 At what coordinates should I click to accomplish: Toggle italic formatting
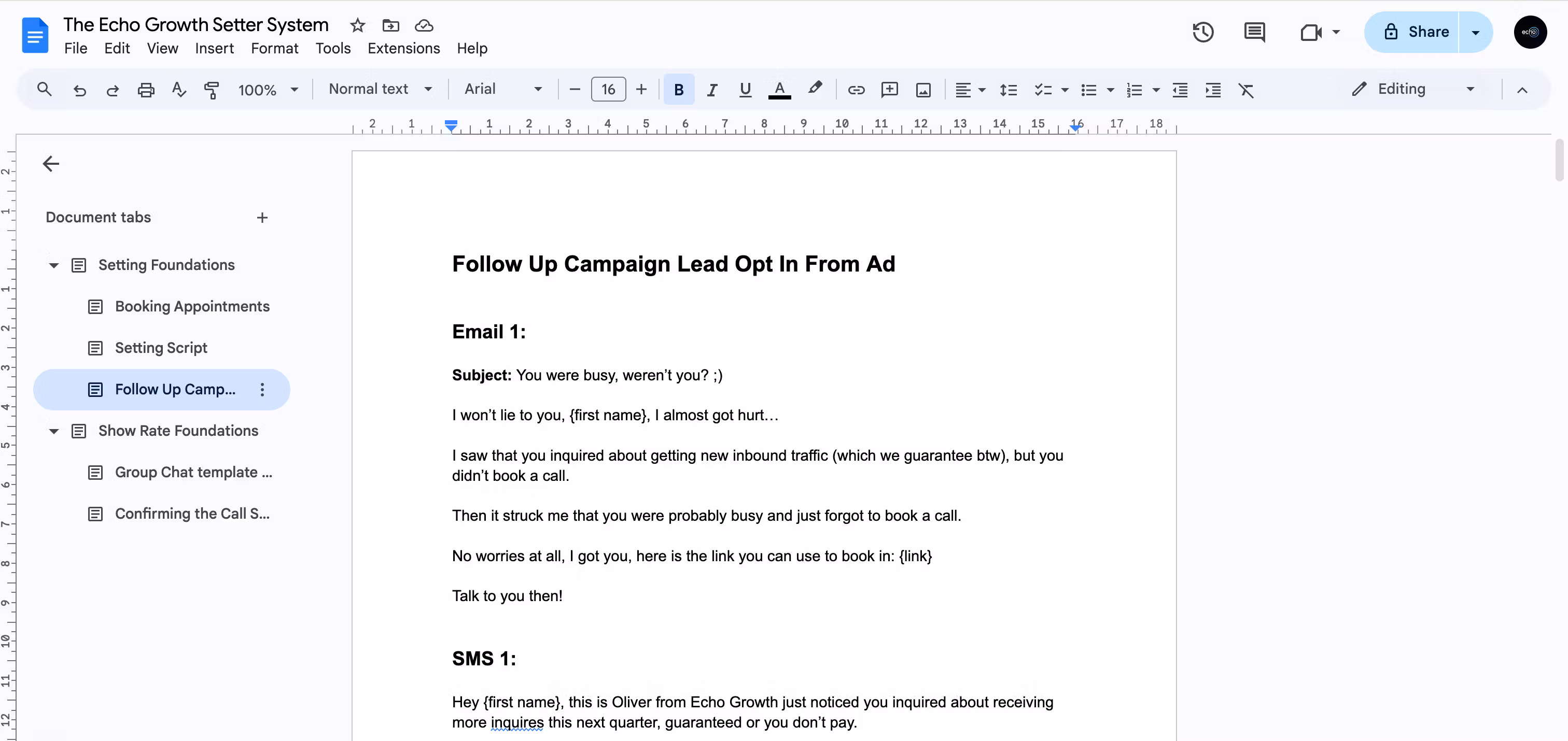point(711,90)
